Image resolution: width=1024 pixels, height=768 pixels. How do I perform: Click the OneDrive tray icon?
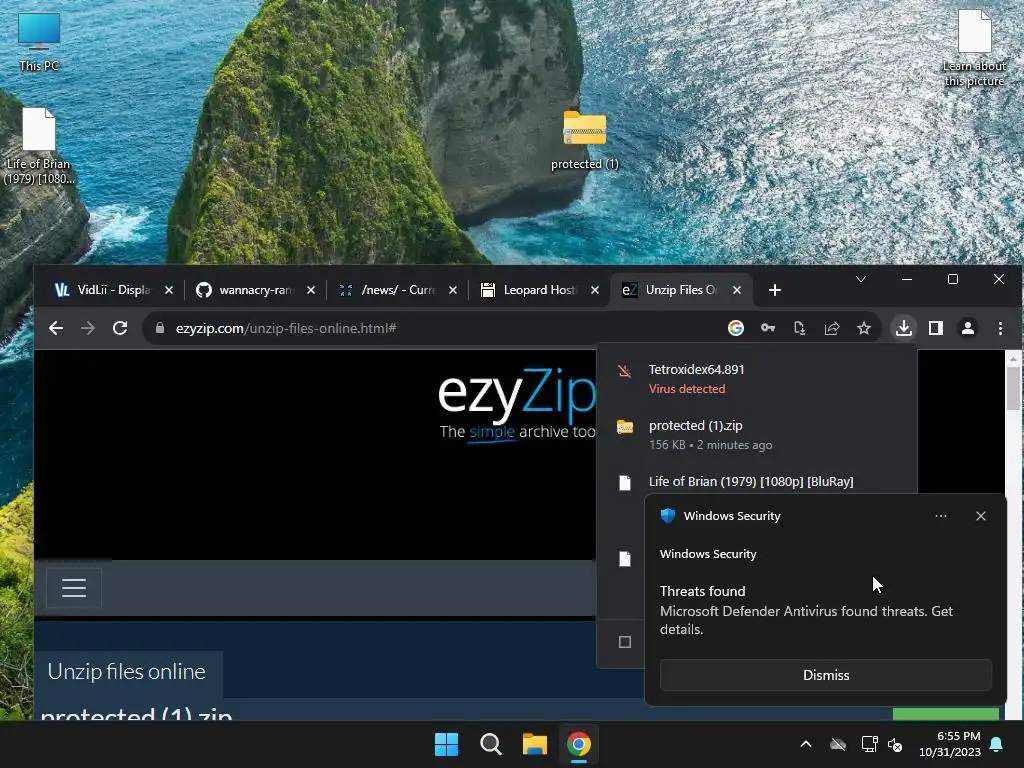838,744
